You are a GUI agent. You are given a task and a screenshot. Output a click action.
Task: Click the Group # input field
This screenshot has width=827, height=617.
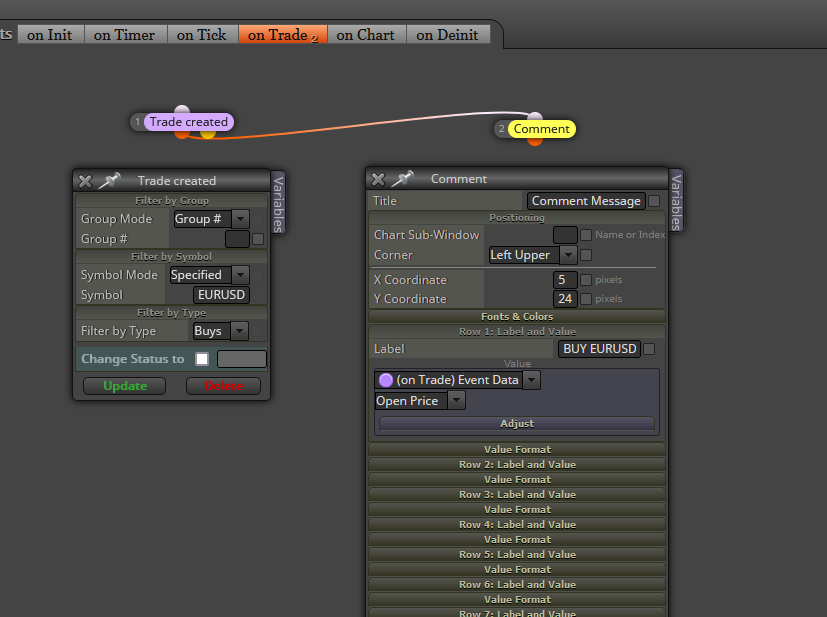[x=237, y=239]
